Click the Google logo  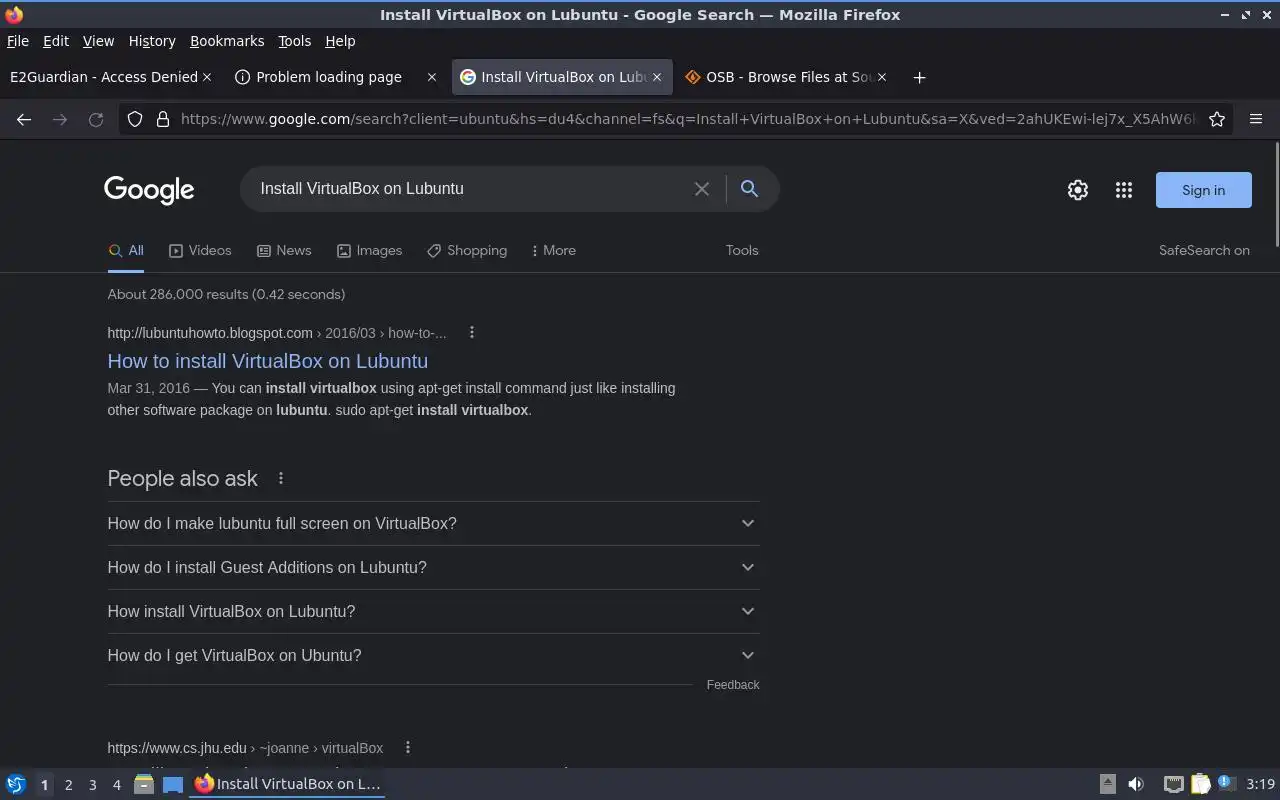(149, 190)
